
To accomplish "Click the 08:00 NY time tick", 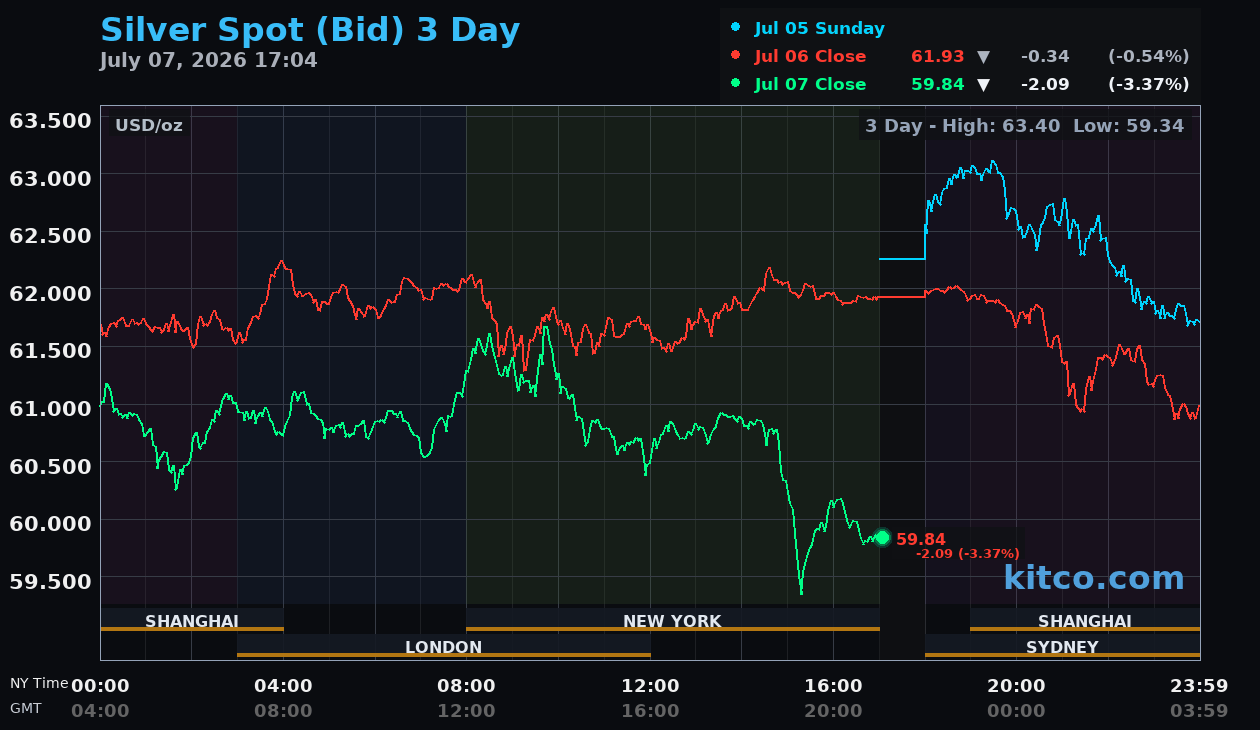I will pos(466,686).
